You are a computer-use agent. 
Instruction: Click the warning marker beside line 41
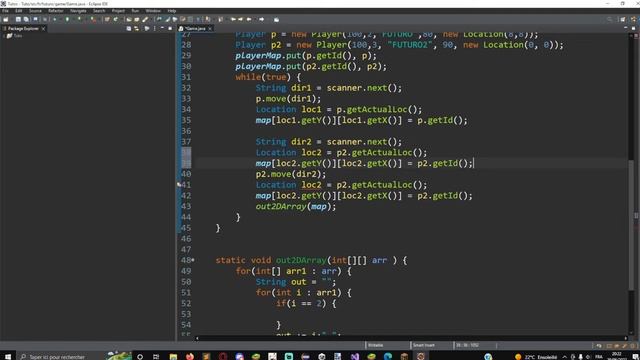179,185
